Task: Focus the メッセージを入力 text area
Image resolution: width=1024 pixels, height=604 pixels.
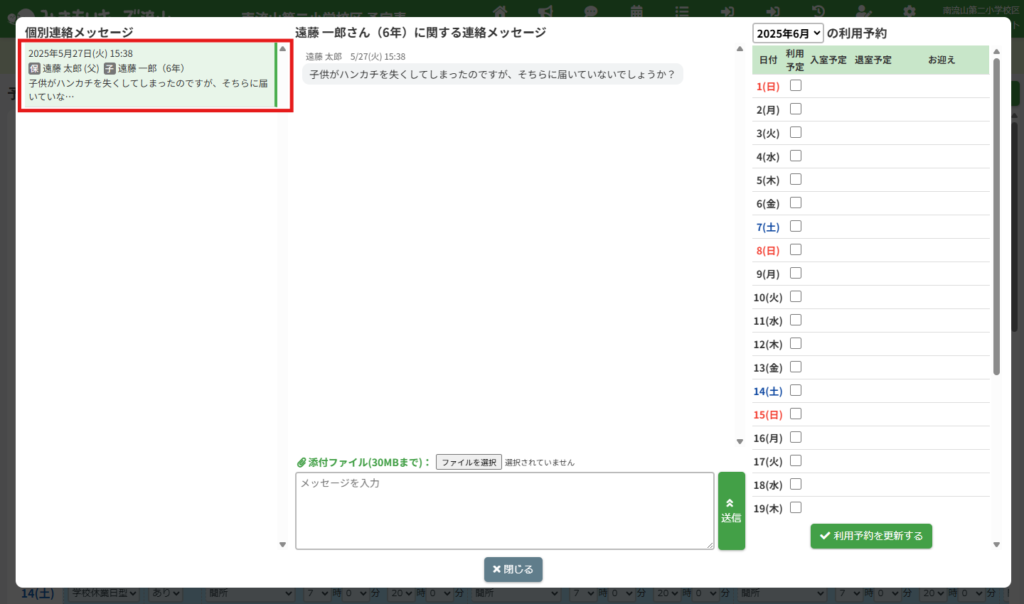Action: coord(504,511)
